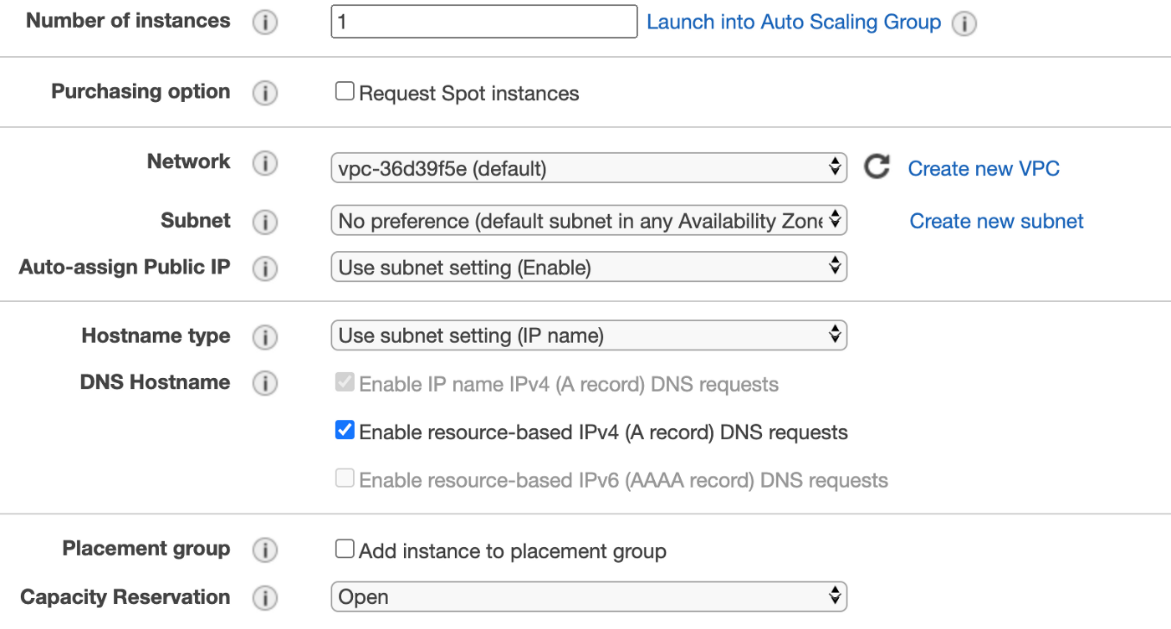The image size is (1171, 629).
Task: Follow the Create new subnet link
Action: point(996,221)
